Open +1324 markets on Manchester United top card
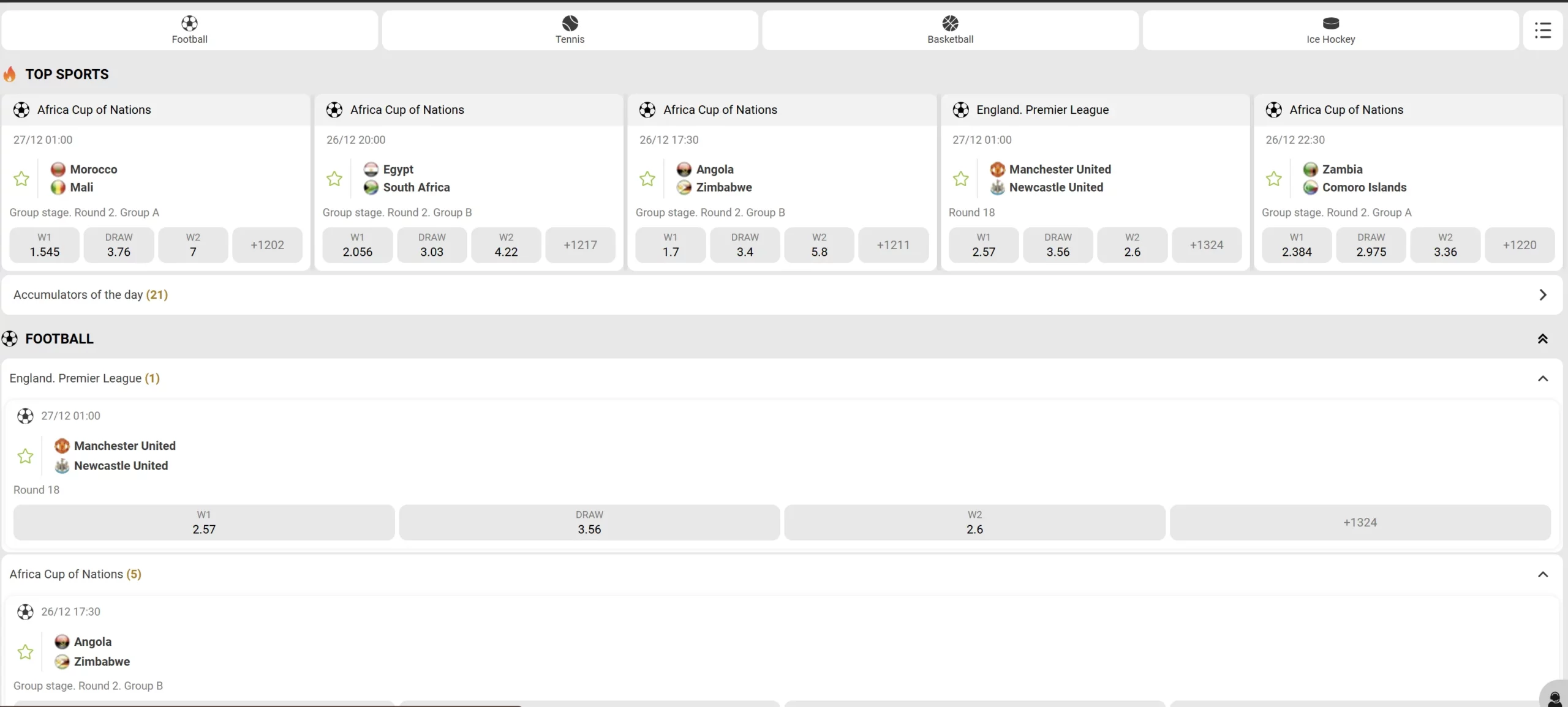Screen dimensions: 1568x707 (1206, 245)
